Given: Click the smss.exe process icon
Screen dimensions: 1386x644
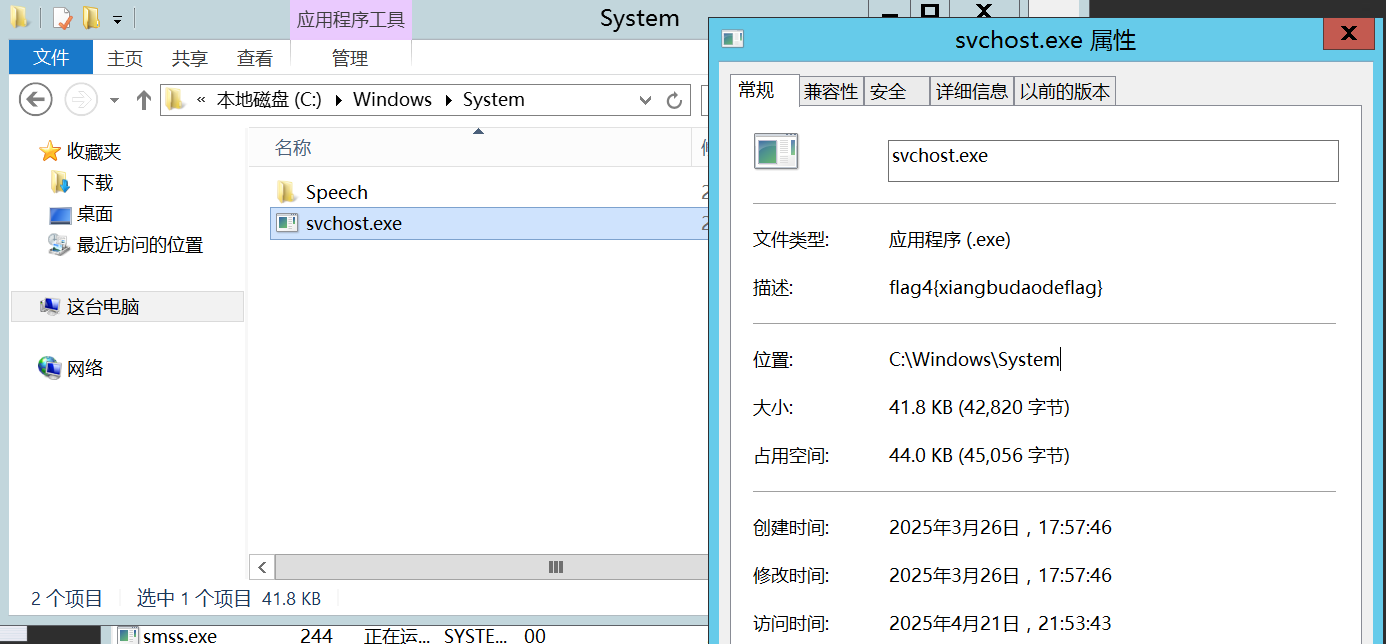Looking at the screenshot, I should [x=128, y=636].
